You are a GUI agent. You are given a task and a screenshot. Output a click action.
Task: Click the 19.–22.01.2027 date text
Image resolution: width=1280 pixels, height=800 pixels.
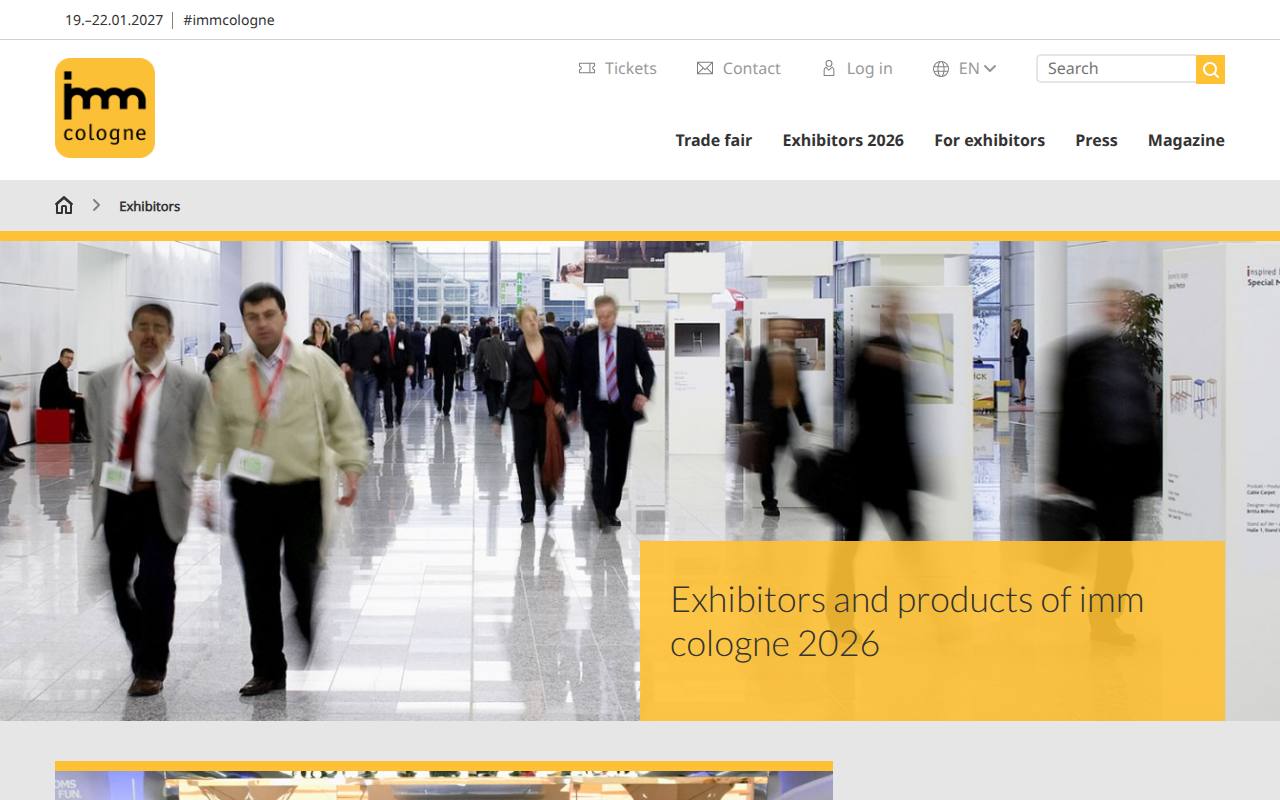pos(114,20)
